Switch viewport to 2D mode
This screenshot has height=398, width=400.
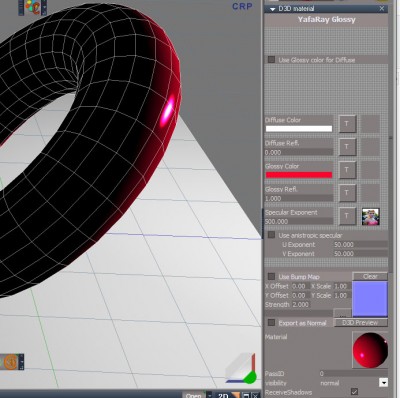click(x=223, y=395)
